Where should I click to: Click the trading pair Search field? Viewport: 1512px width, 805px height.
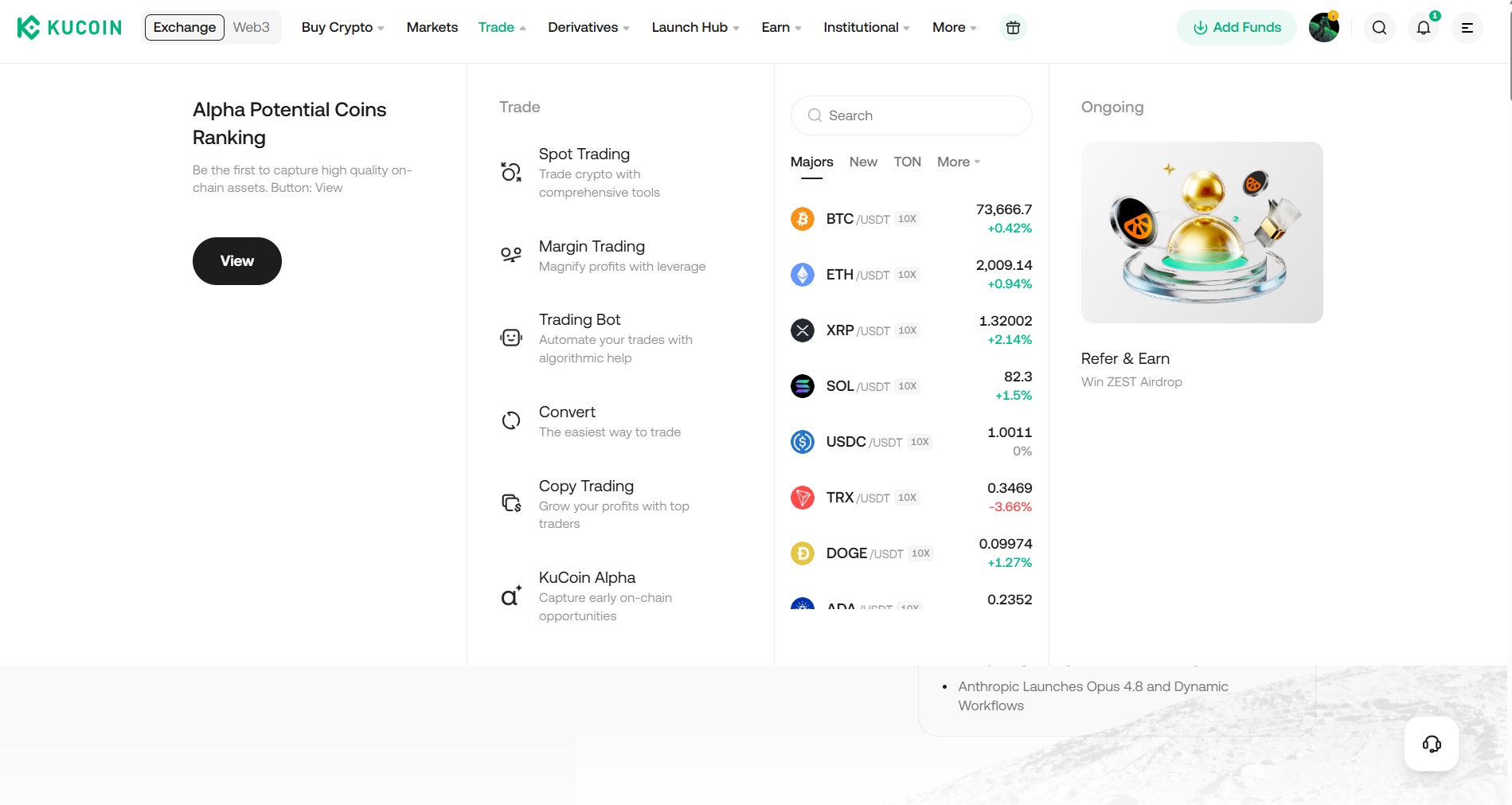point(912,115)
